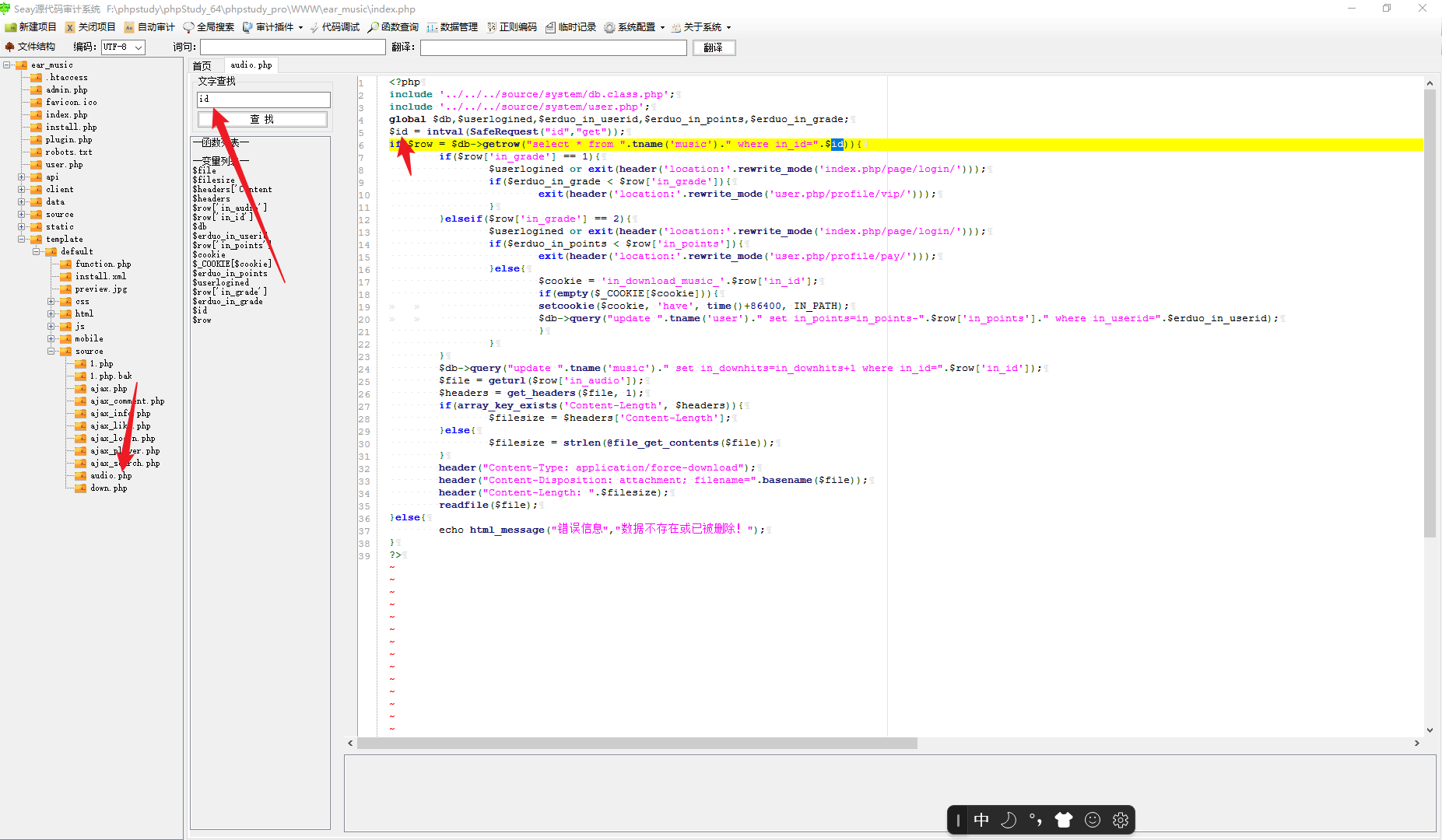Open 函数查询 function lookup
The height and width of the screenshot is (840, 1442).
(x=397, y=26)
